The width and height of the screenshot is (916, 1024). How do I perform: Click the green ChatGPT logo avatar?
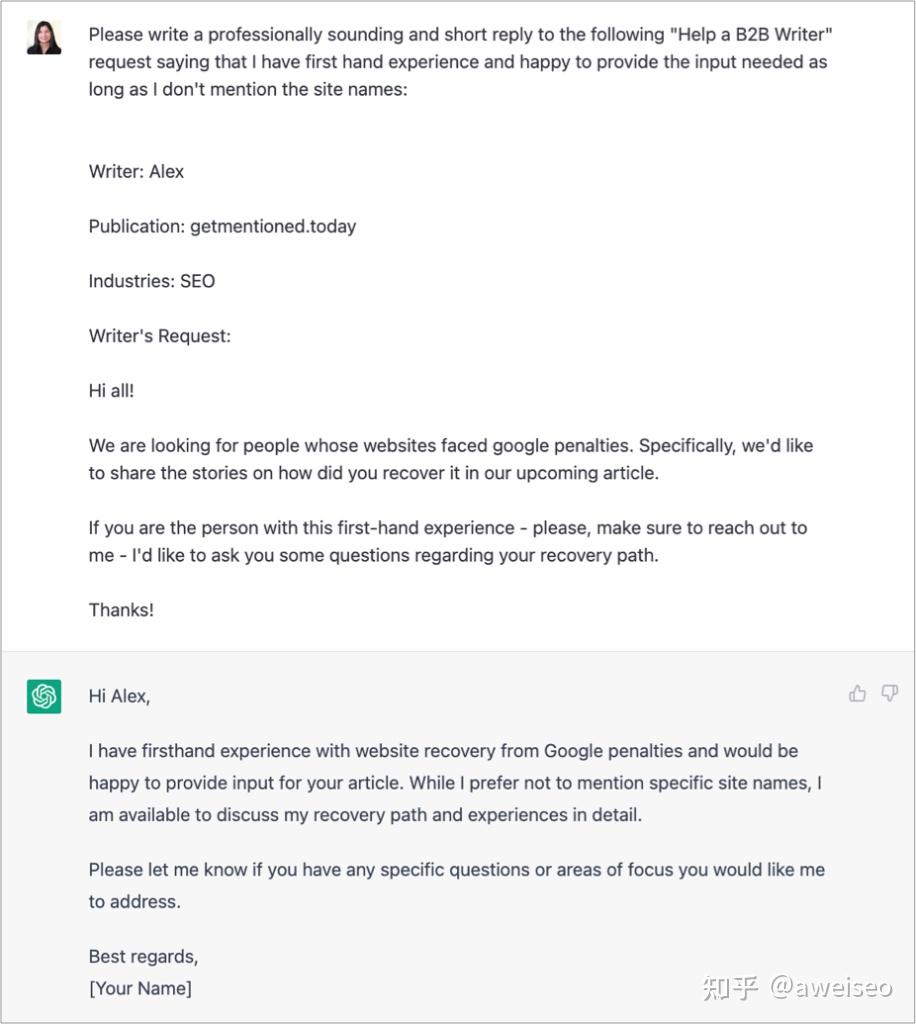[44, 696]
